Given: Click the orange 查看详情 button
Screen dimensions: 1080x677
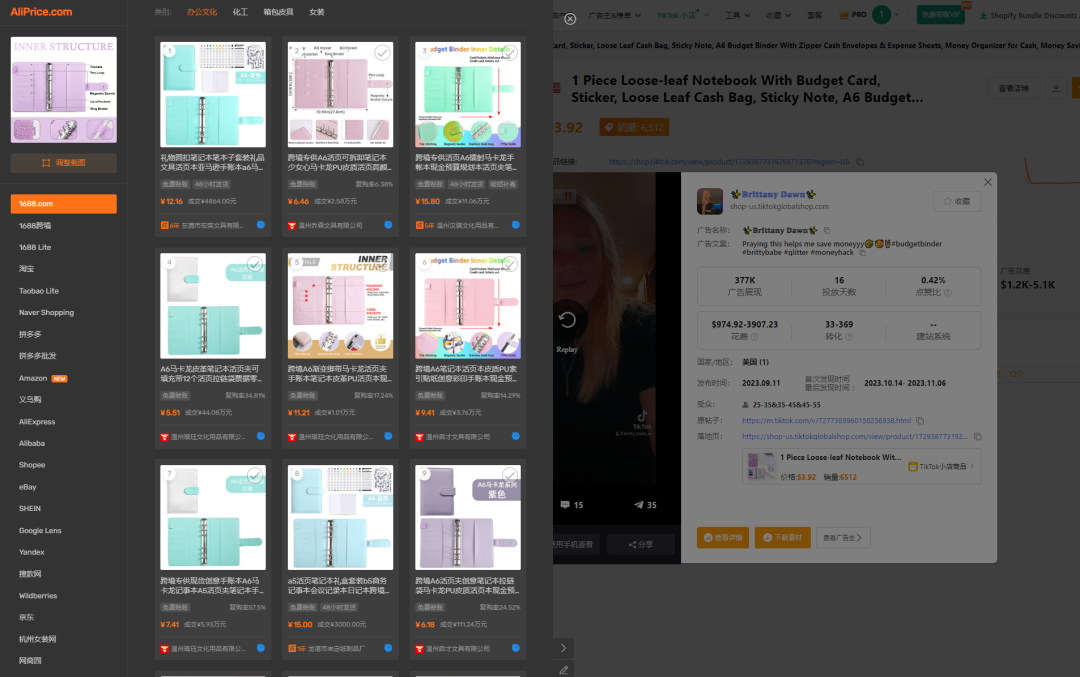Looking at the screenshot, I should tap(723, 538).
